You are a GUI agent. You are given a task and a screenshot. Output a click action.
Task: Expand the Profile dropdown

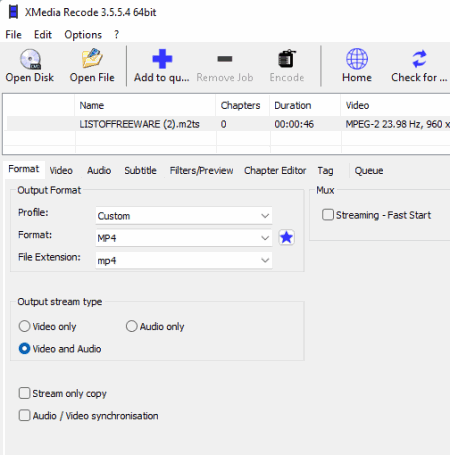click(x=184, y=216)
